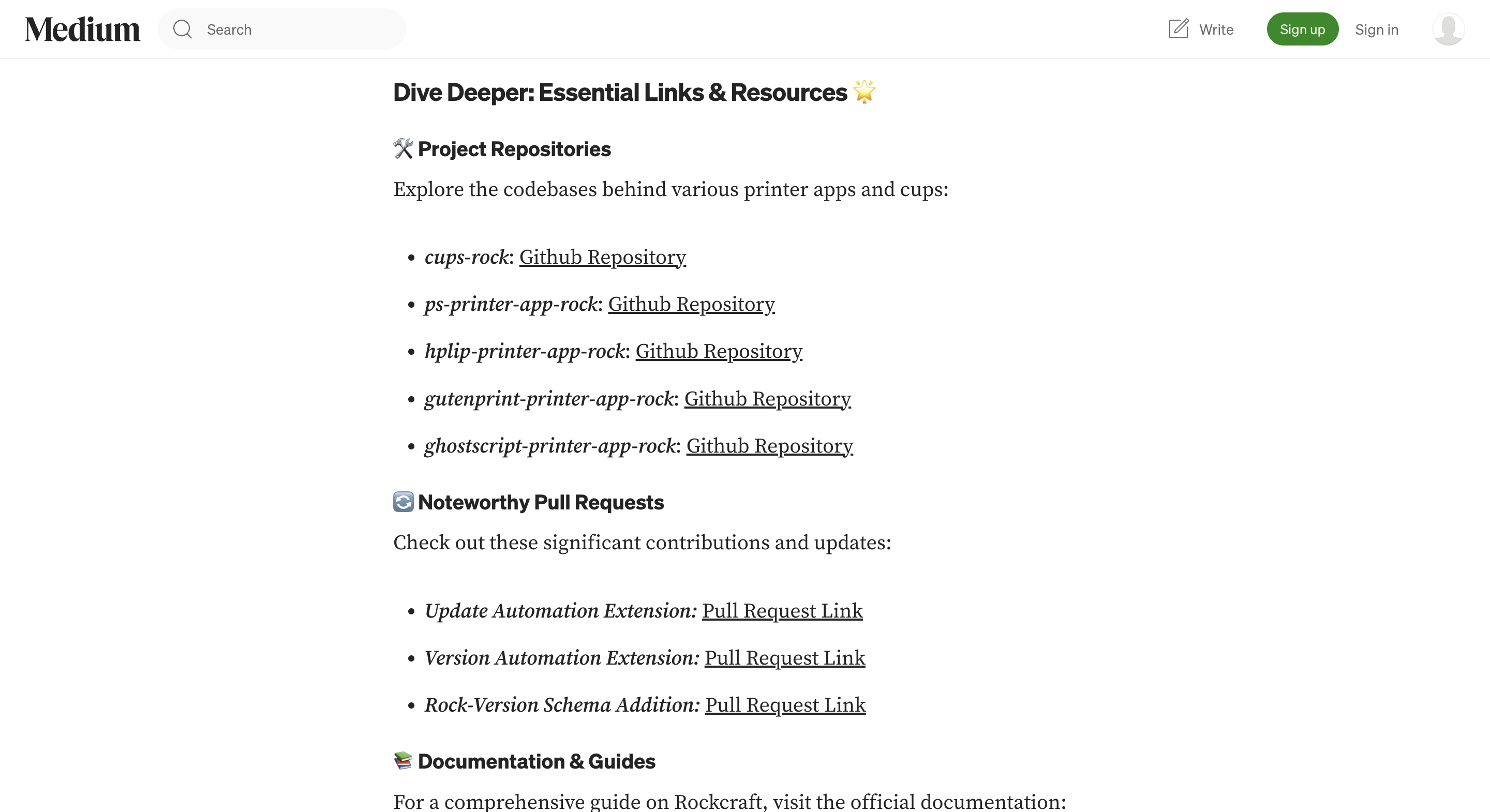Click Update Automation Extension Pull Request Link

click(782, 609)
